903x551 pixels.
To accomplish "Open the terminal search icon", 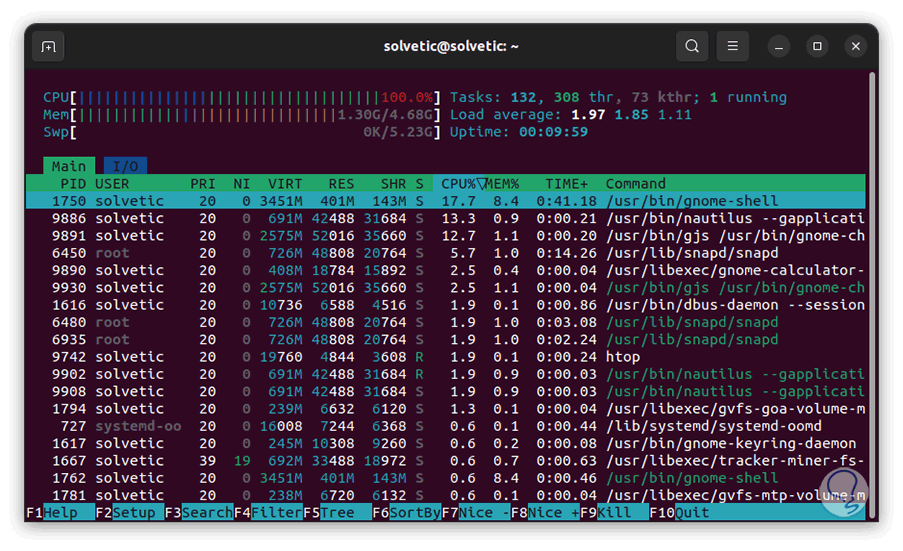I will (x=692, y=46).
